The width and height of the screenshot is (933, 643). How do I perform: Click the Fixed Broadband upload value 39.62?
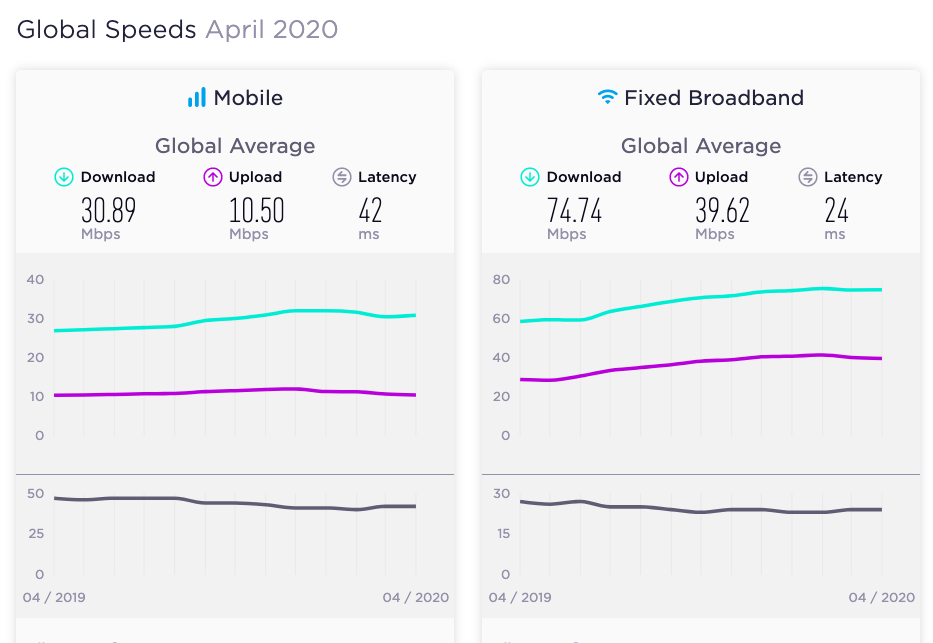[722, 211]
